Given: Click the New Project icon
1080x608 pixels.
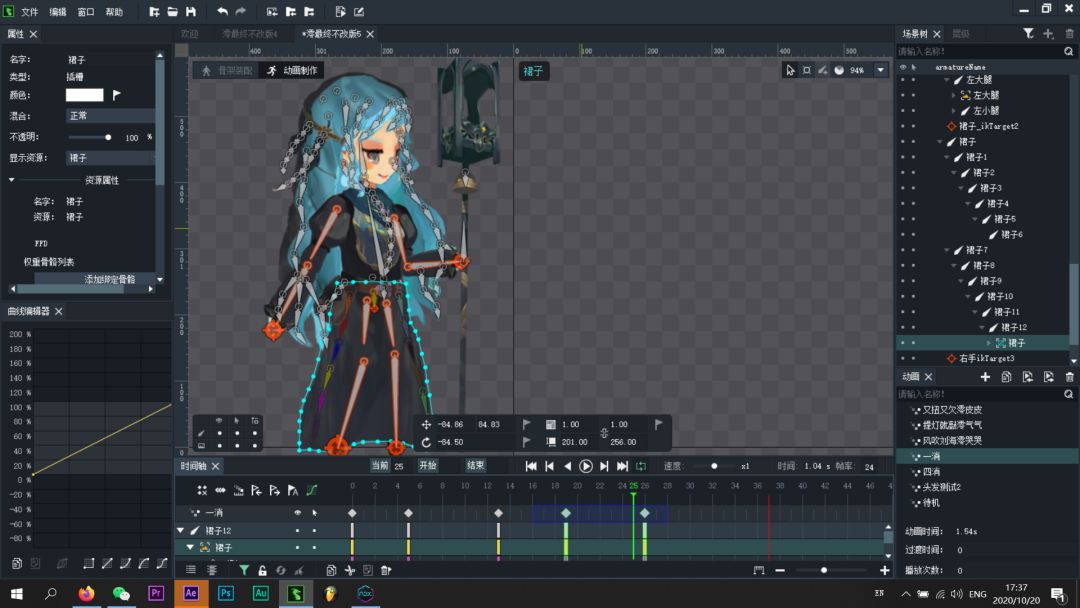Looking at the screenshot, I should pyautogui.click(x=154, y=12).
